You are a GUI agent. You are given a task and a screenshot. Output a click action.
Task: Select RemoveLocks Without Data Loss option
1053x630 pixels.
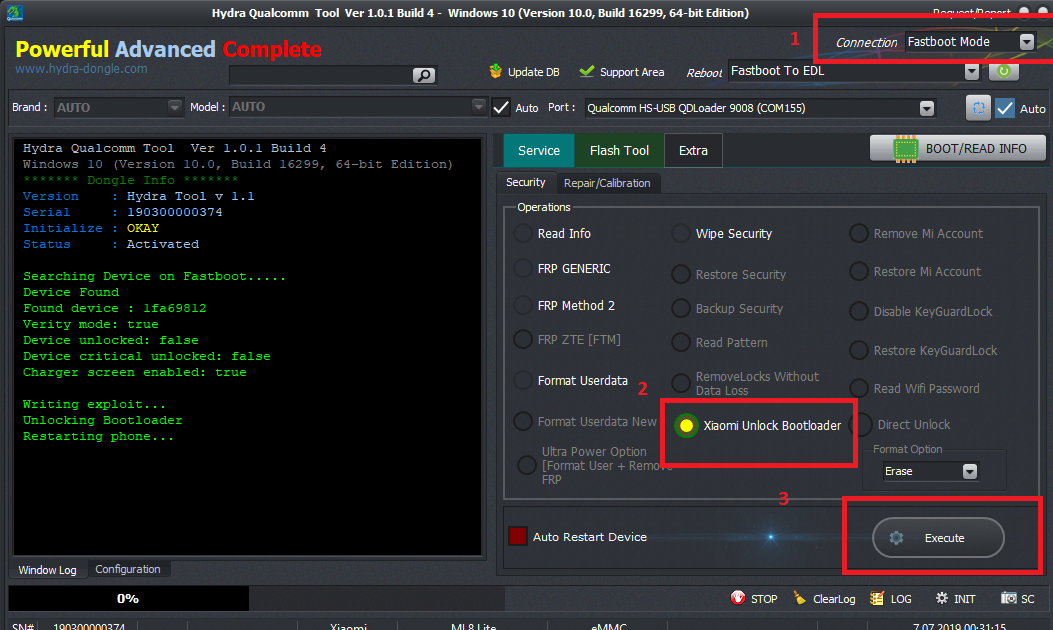(681, 383)
